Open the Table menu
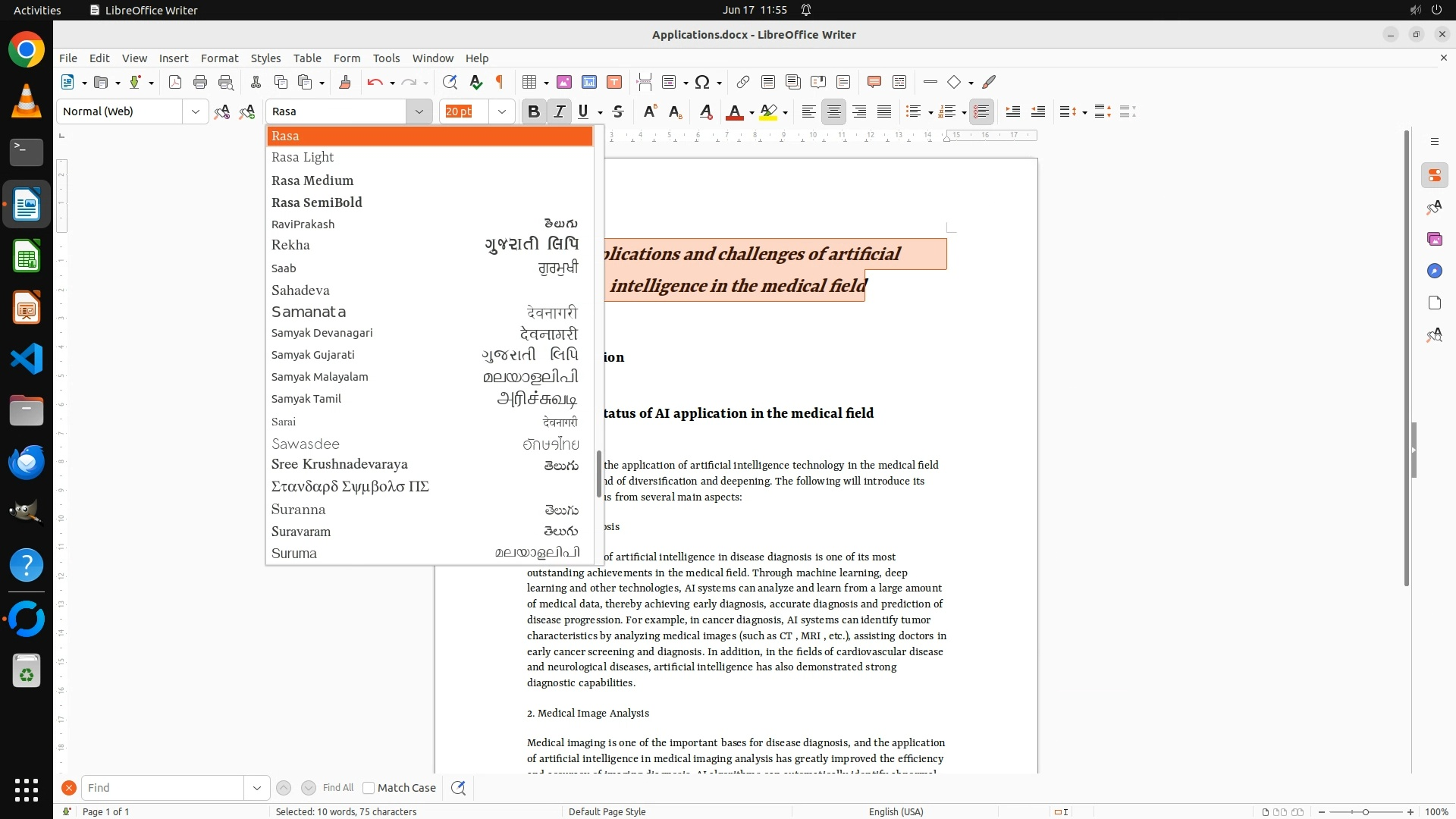Screen dimensions: 1456x819 coord(307,58)
